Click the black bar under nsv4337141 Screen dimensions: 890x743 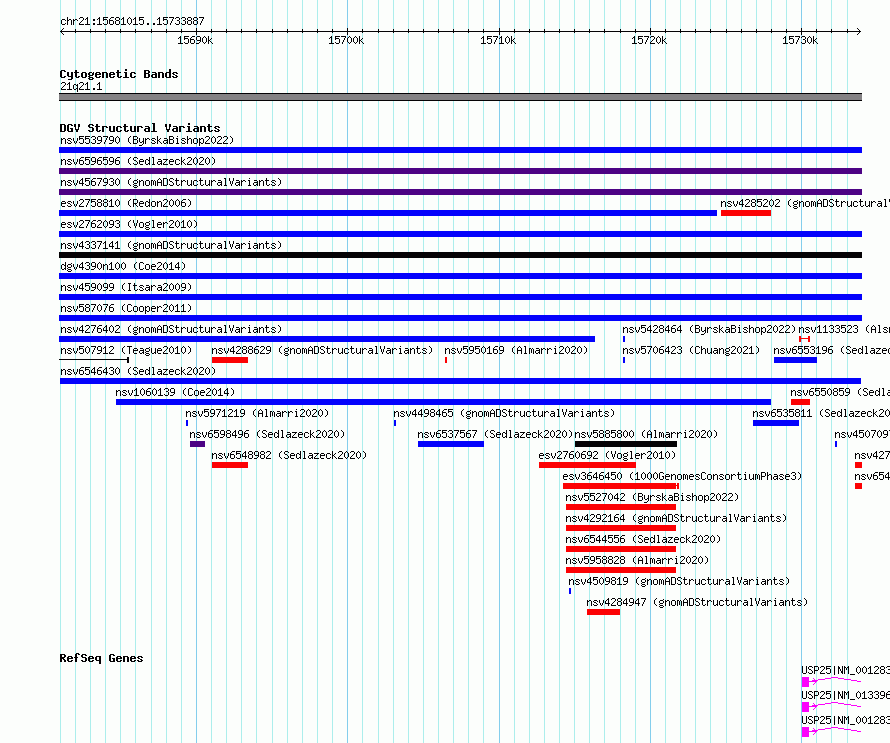pyautogui.click(x=460, y=255)
